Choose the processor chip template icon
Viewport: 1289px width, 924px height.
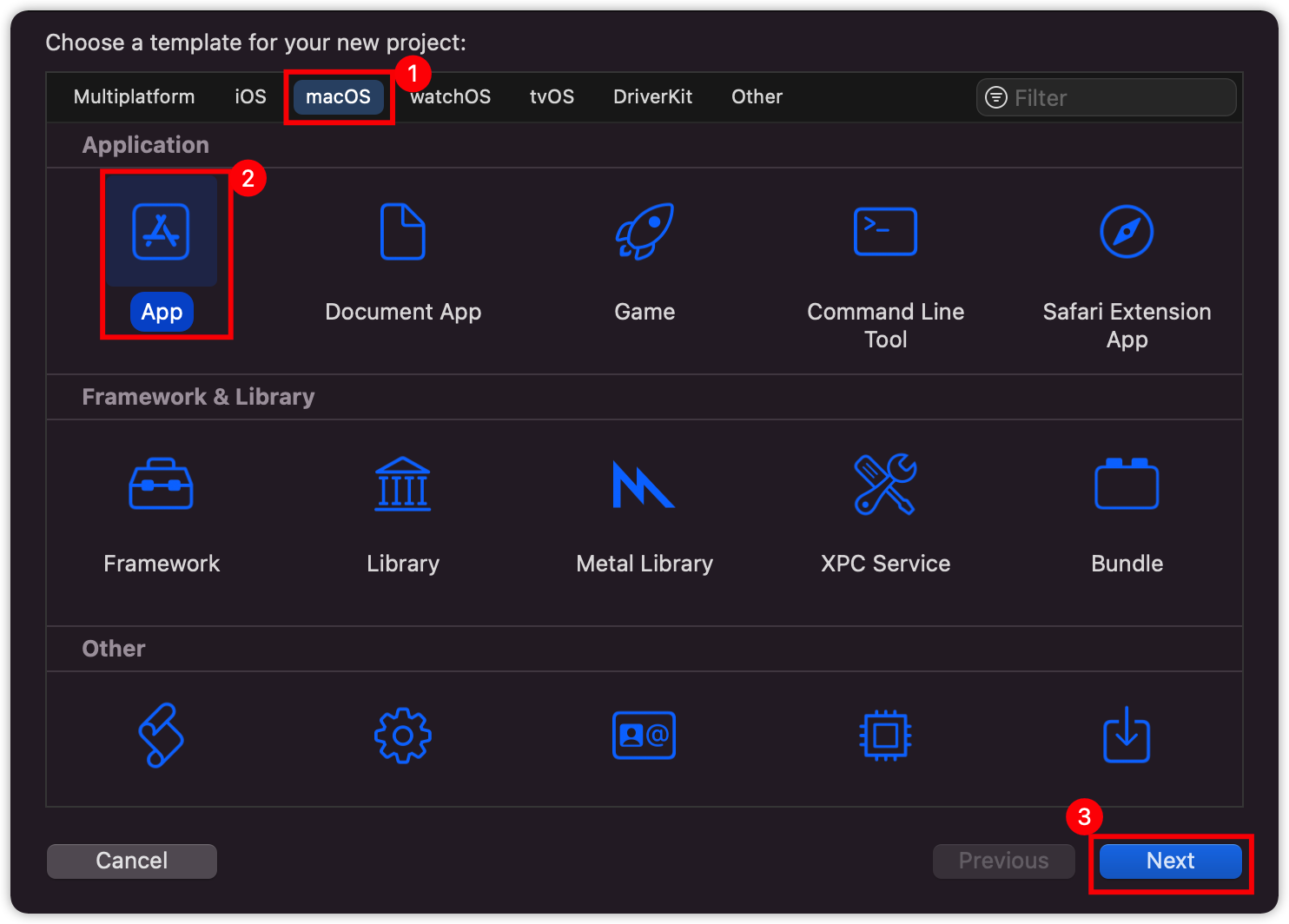[885, 736]
